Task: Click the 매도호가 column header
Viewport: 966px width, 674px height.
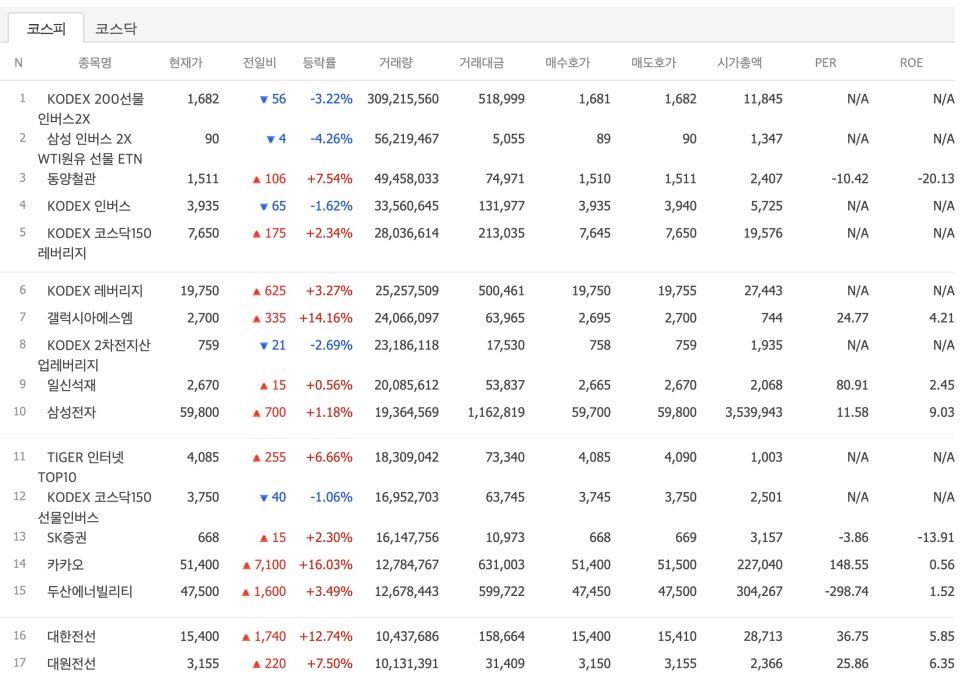Action: pos(654,62)
